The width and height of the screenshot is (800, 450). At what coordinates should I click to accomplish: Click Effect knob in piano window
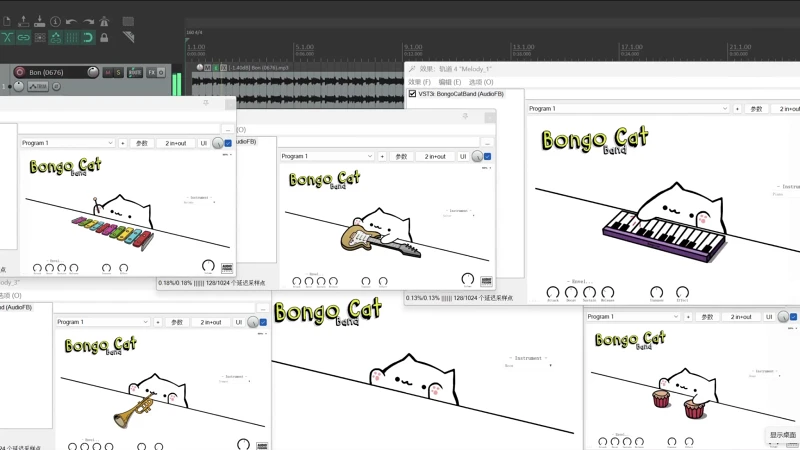tap(682, 292)
